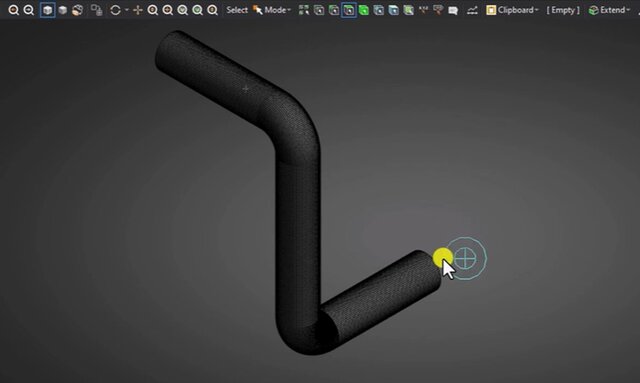
Task: Open the selection Mode dropdown
Action: click(x=272, y=10)
